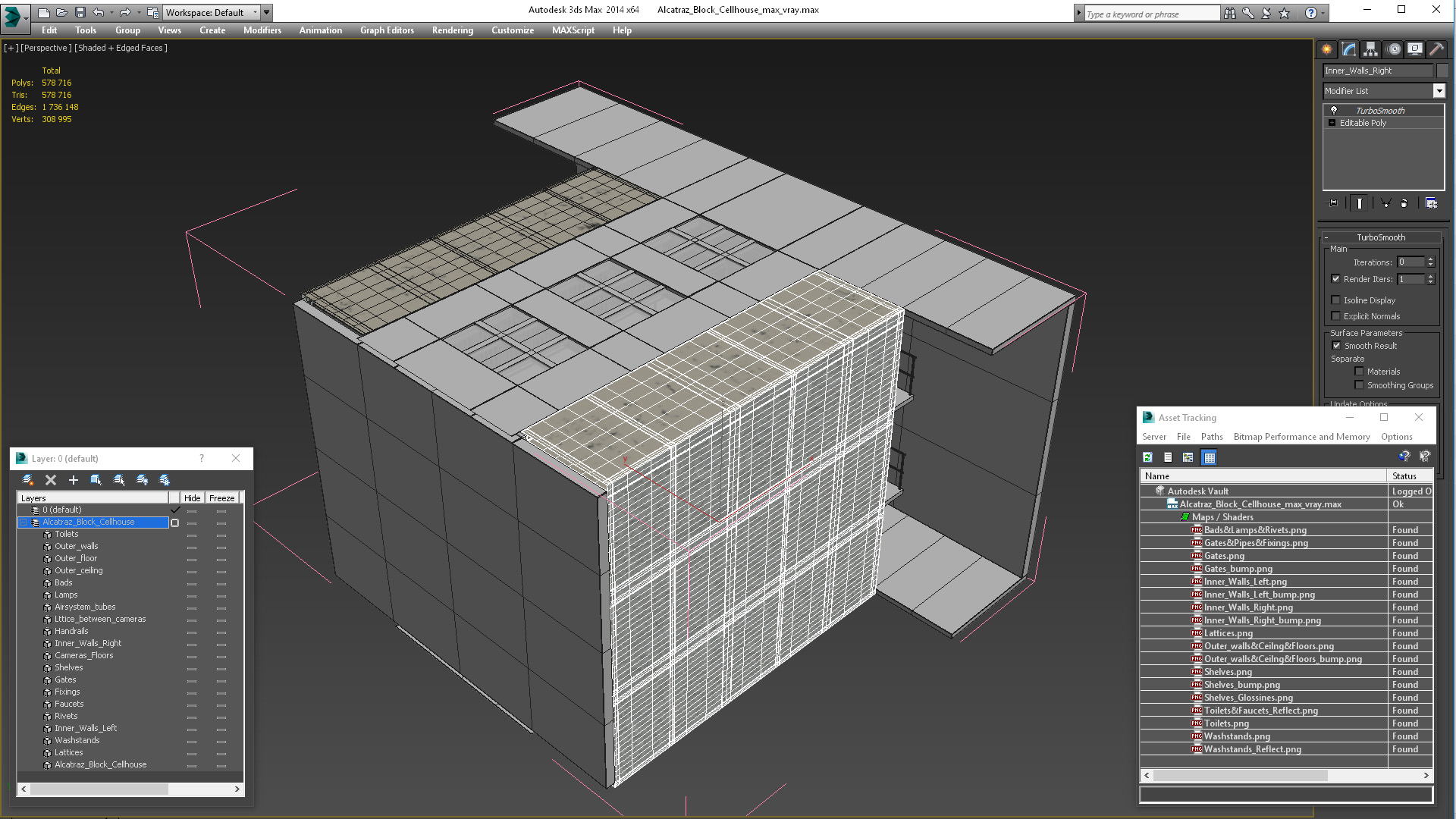Click the Pin Stack icon

tap(1333, 203)
